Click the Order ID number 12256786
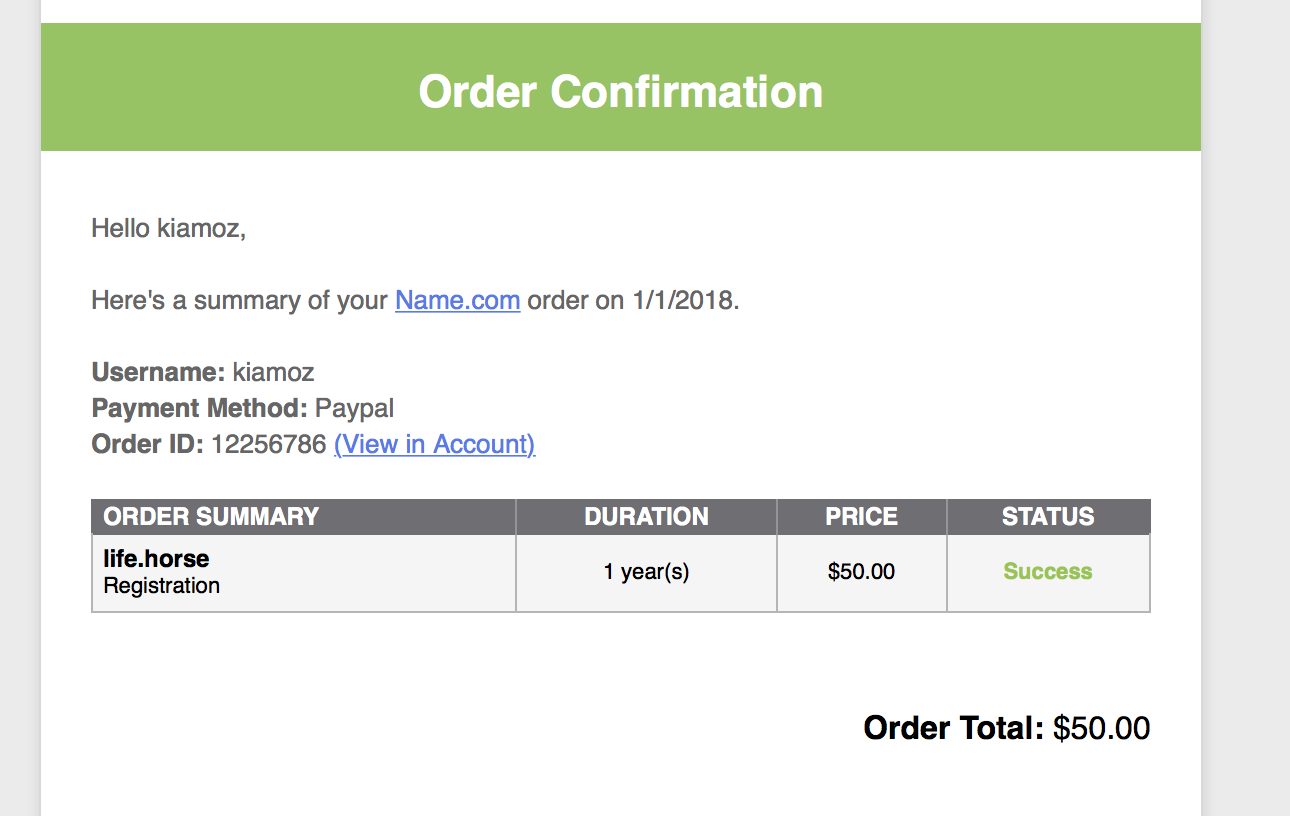 pyautogui.click(x=268, y=444)
